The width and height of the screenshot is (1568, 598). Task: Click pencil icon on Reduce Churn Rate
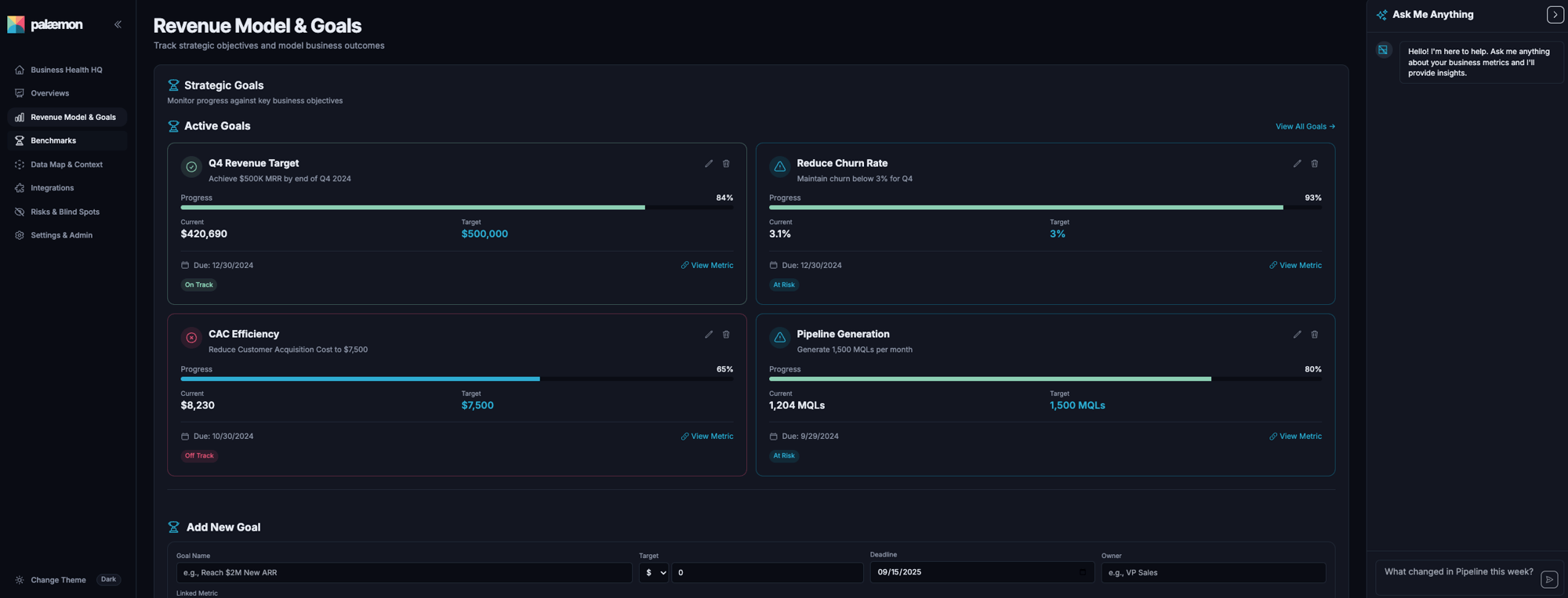pyautogui.click(x=1297, y=164)
